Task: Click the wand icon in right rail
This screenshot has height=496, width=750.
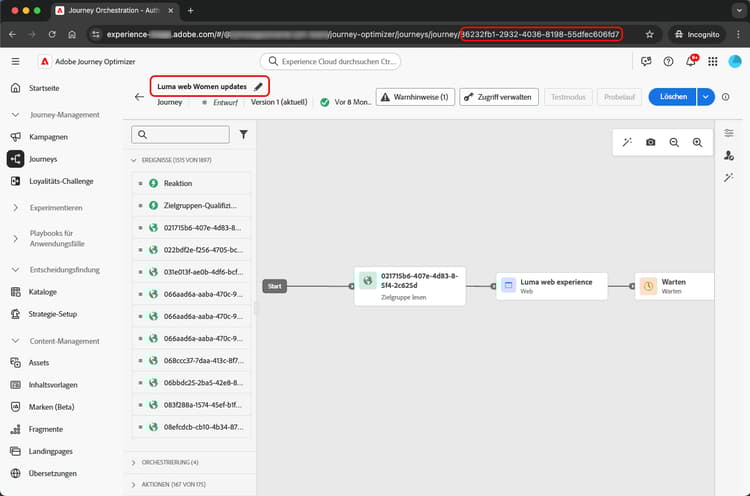Action: (x=728, y=177)
